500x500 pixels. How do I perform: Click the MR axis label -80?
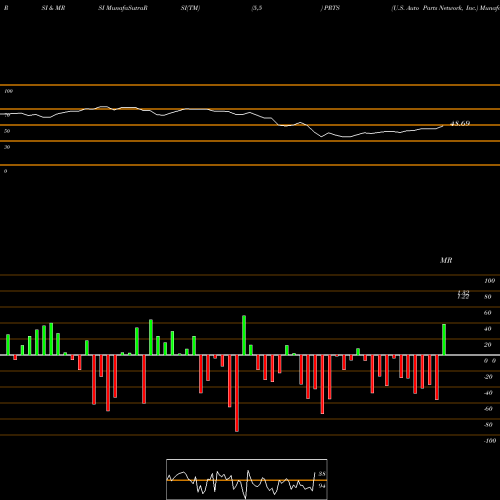click(488, 425)
